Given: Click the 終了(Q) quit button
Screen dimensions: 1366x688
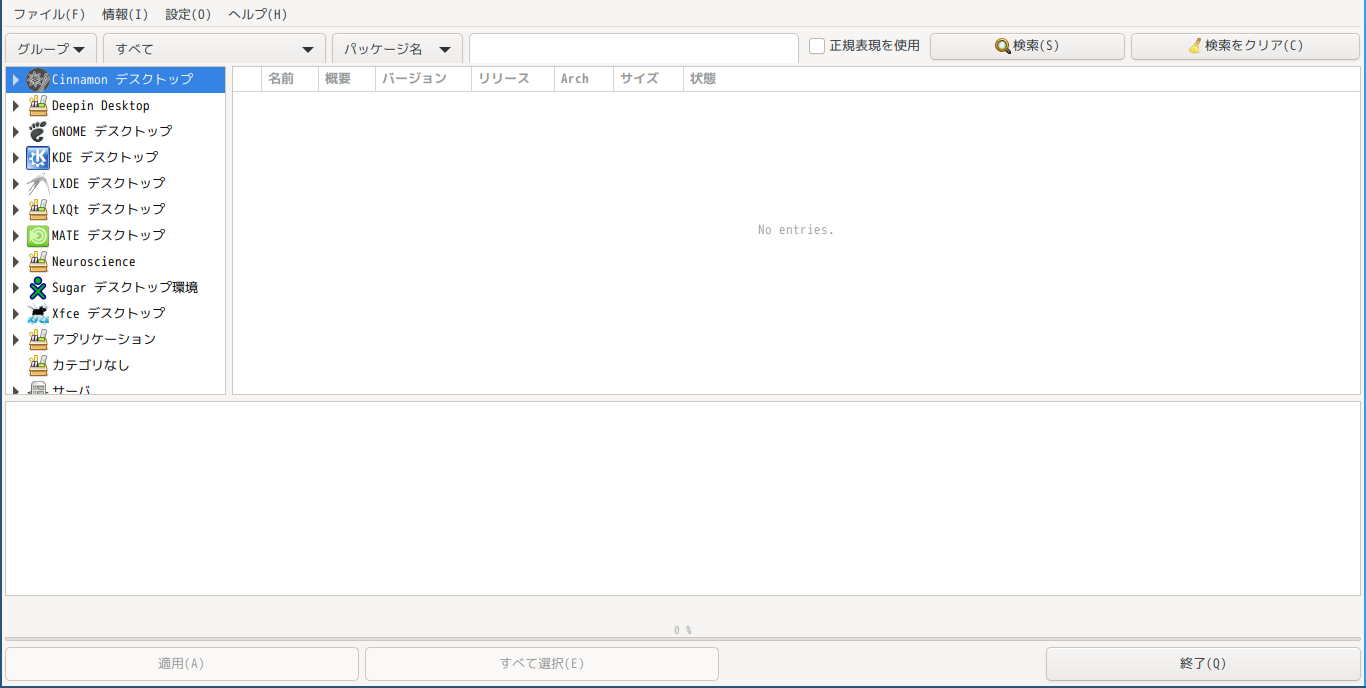Looking at the screenshot, I should pos(1203,663).
